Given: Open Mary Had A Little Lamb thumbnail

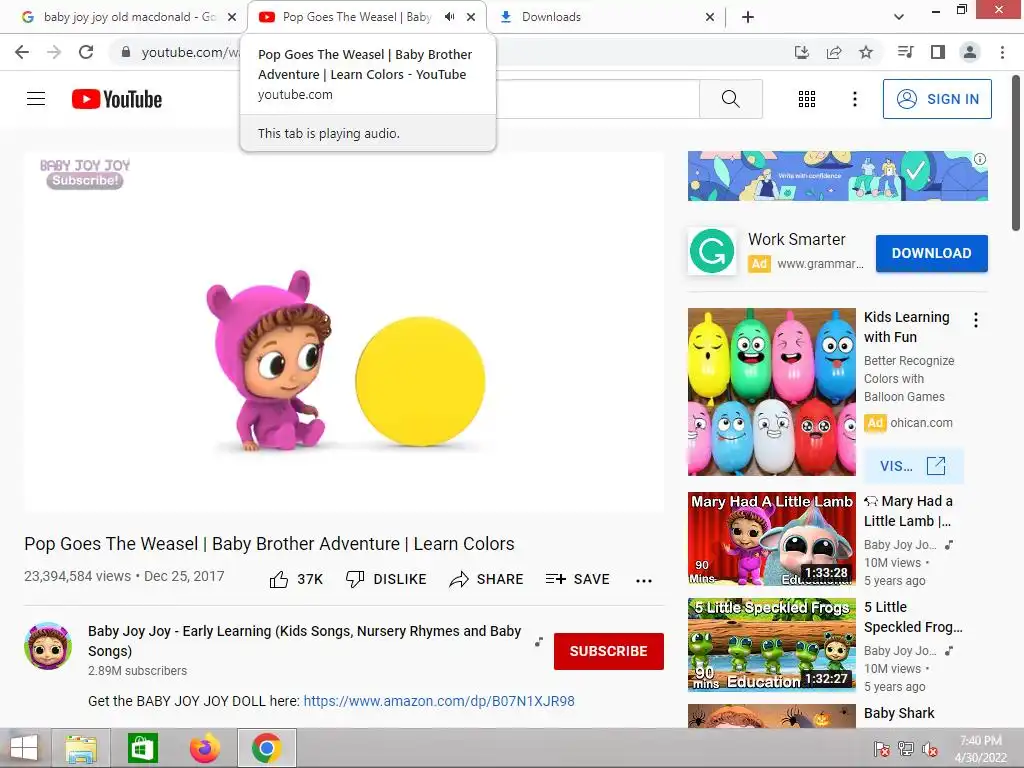Looking at the screenshot, I should tap(771, 539).
